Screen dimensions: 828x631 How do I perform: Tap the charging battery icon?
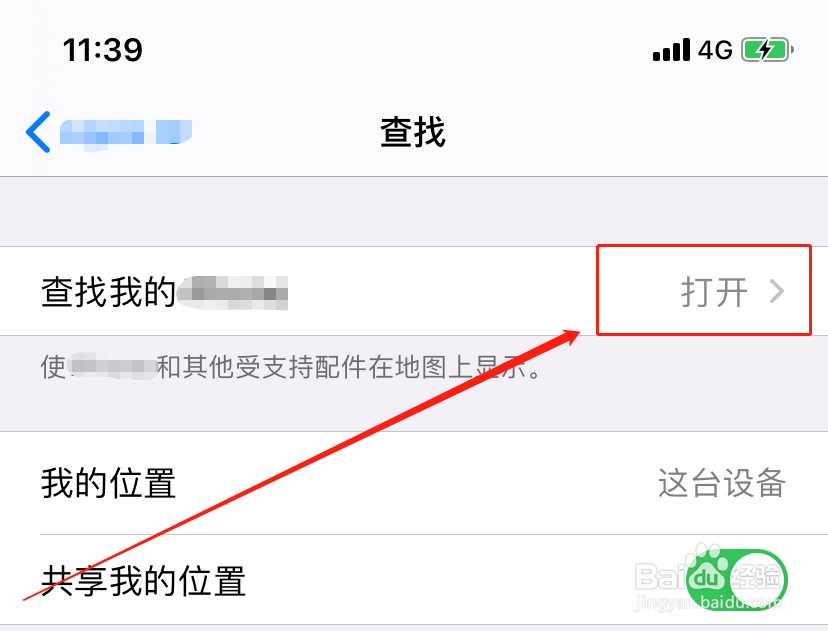point(767,50)
